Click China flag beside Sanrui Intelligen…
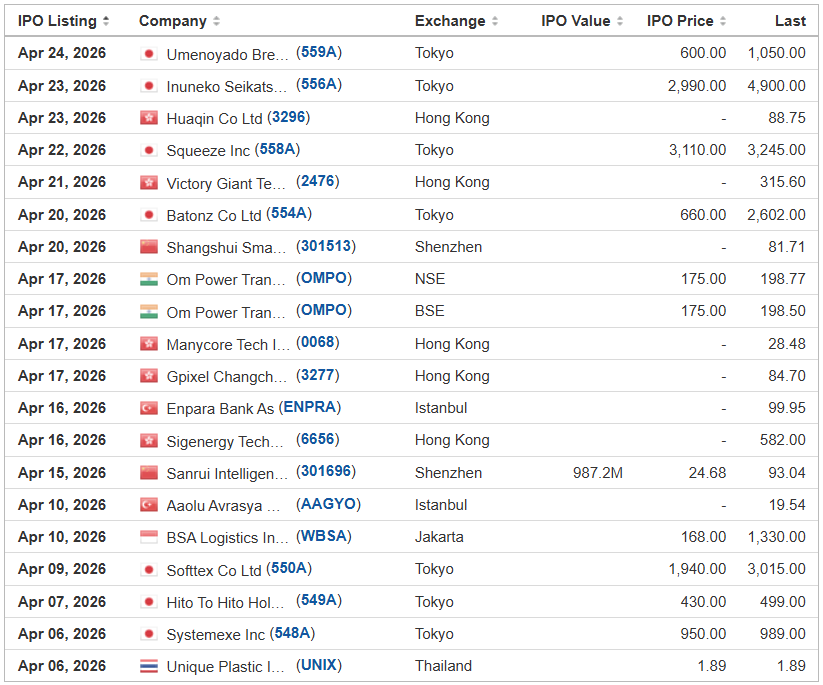Image resolution: width=823 pixels, height=685 pixels. click(x=149, y=472)
